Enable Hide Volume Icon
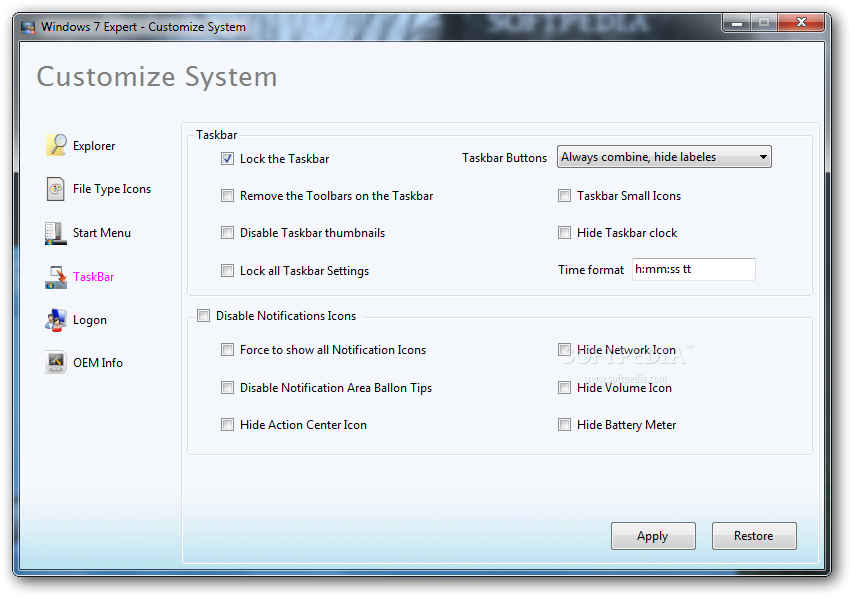The image size is (852, 597). [565, 388]
